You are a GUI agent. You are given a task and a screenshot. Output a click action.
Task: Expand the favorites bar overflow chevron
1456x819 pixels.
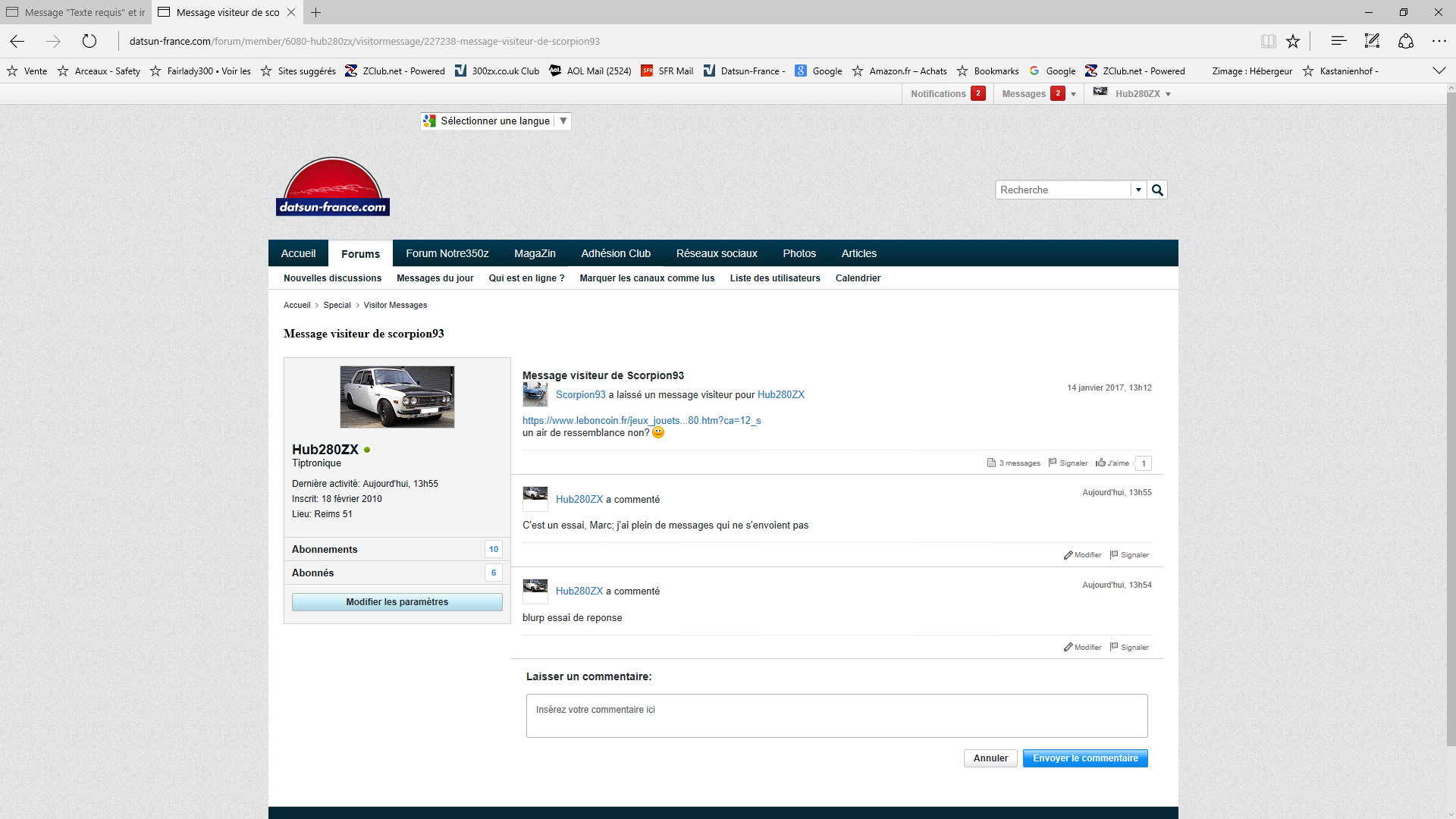(1439, 71)
